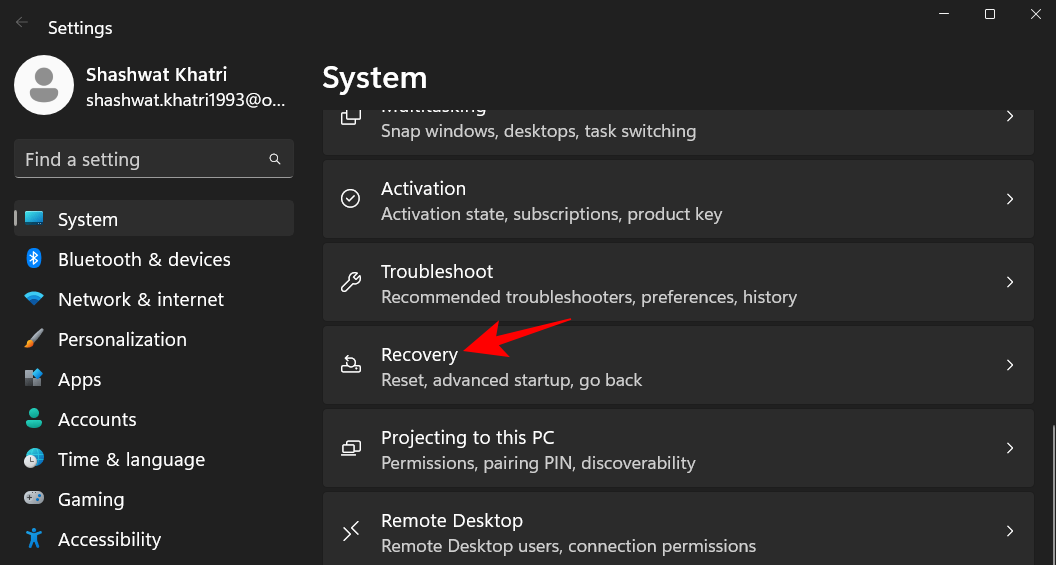Click the Shashwat Khatri account name
This screenshot has height=565, width=1056.
(156, 74)
